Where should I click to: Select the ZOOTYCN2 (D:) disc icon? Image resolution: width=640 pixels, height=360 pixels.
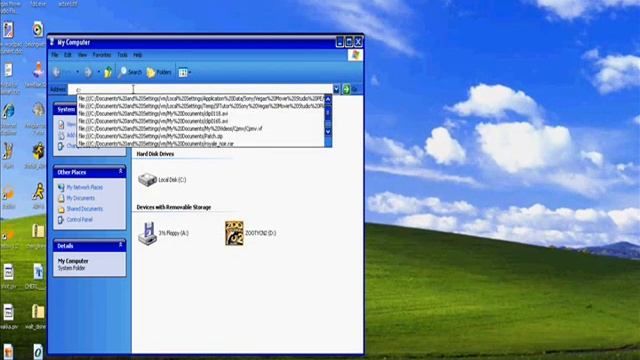pyautogui.click(x=234, y=233)
